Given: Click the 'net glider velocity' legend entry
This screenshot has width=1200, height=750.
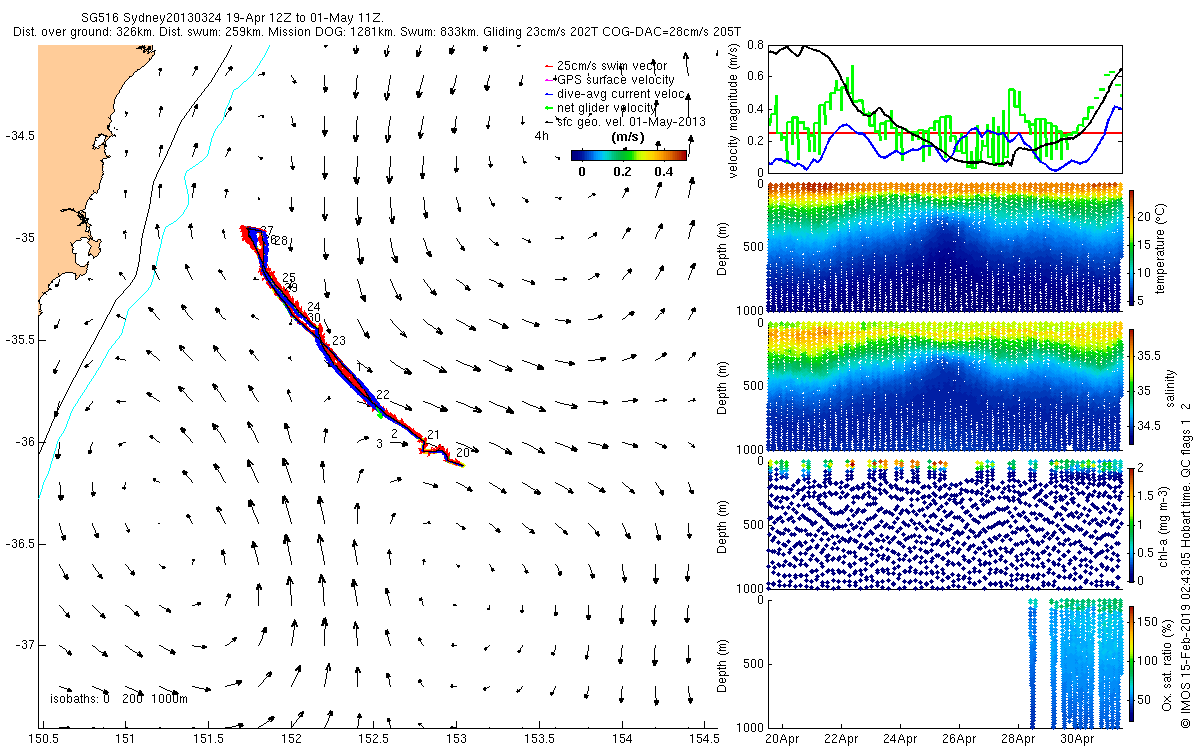Looking at the screenshot, I should click(599, 108).
